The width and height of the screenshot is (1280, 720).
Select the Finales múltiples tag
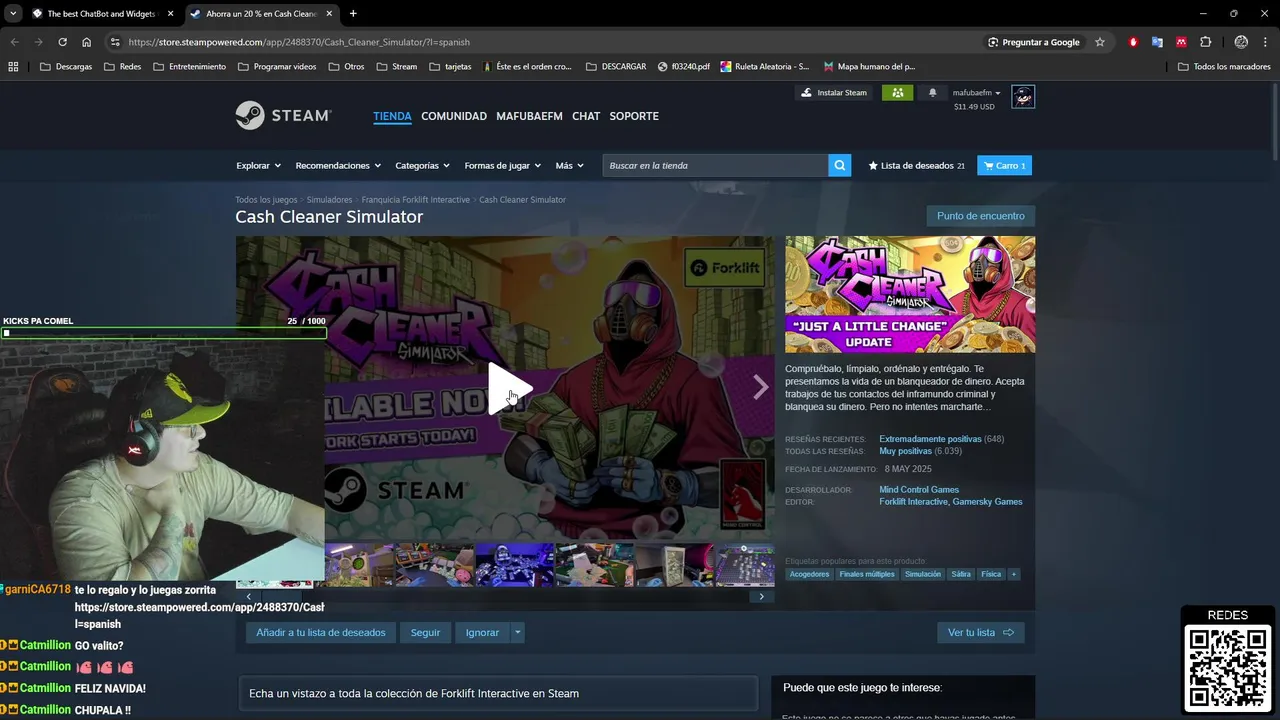[867, 574]
